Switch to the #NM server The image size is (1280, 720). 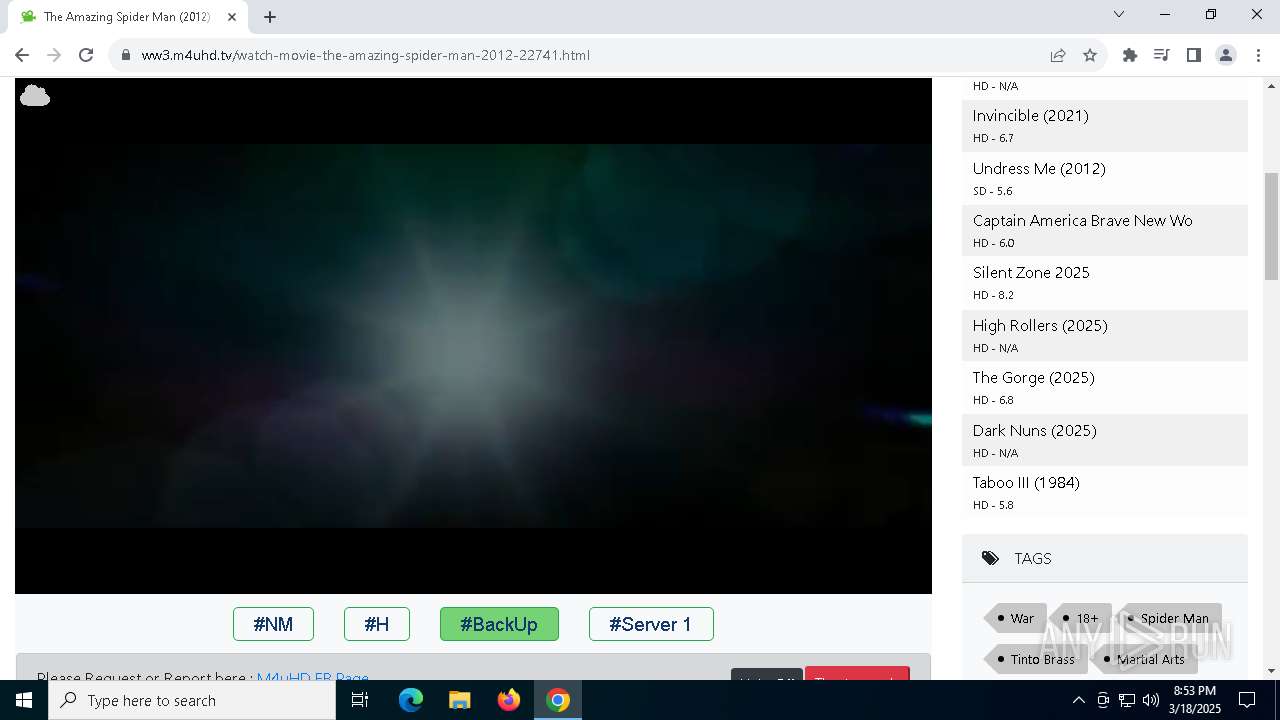pos(273,624)
